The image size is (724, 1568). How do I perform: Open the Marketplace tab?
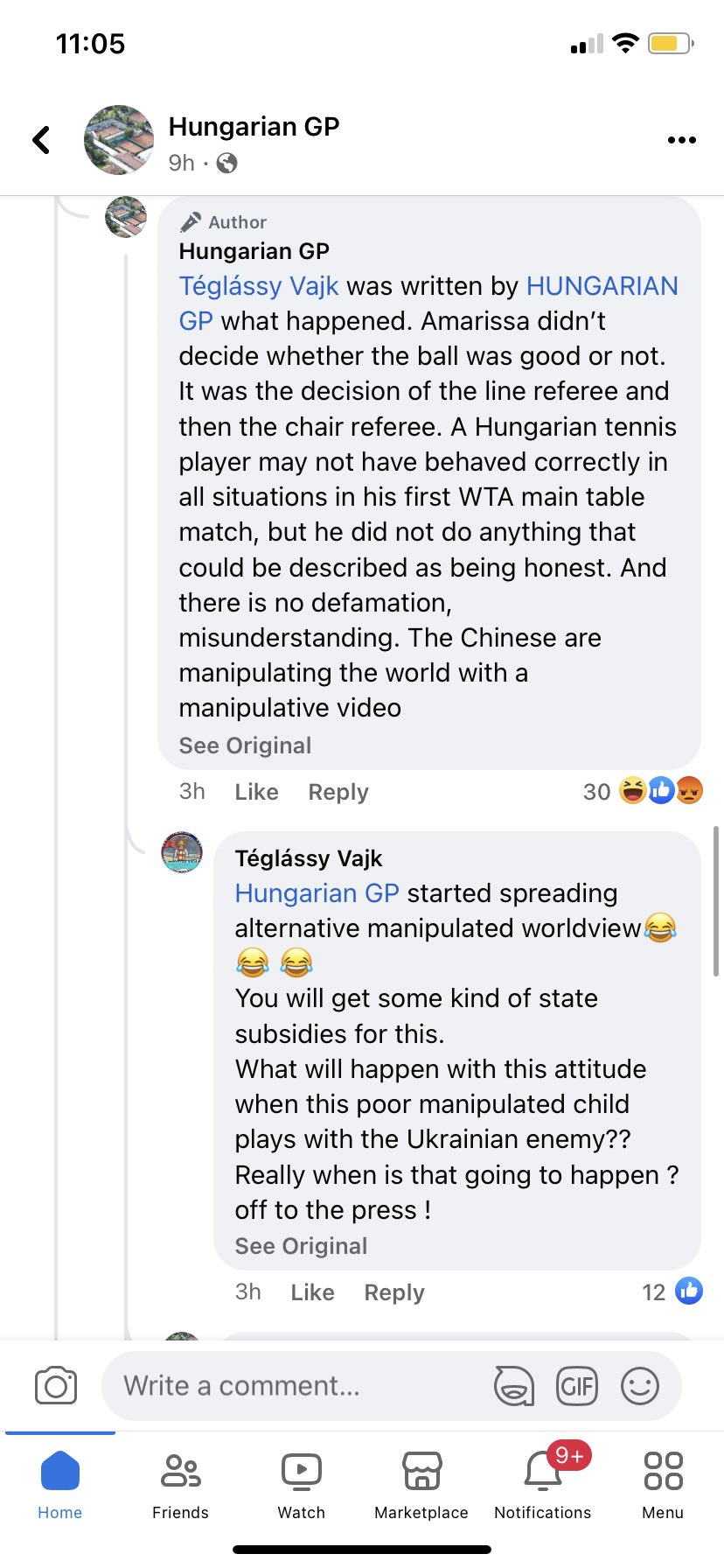tap(421, 1486)
